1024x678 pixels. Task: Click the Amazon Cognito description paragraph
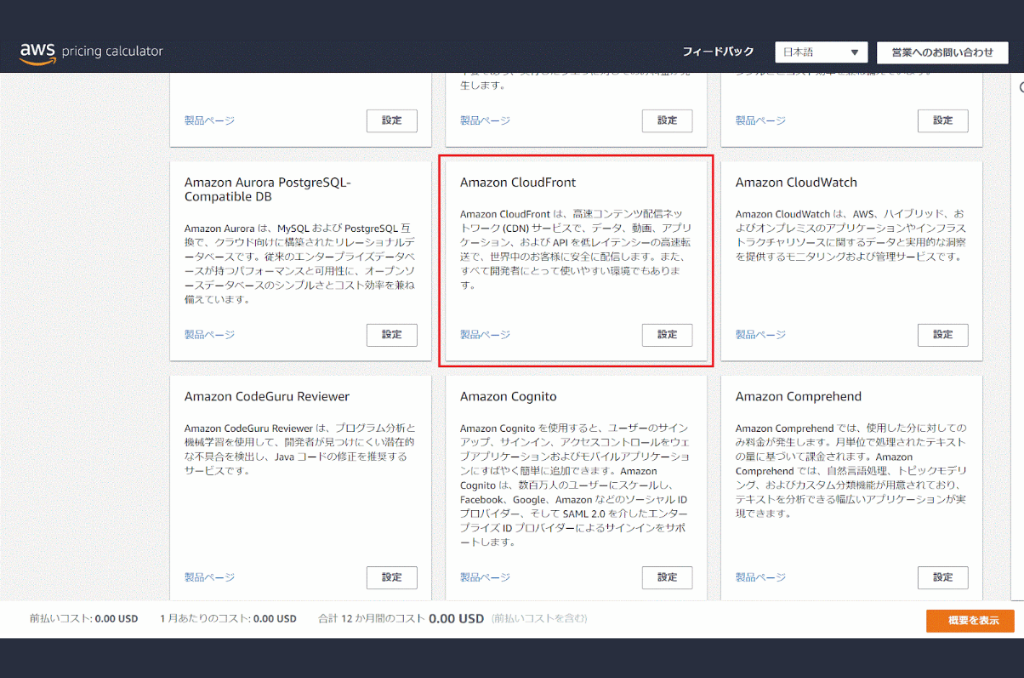coord(575,485)
